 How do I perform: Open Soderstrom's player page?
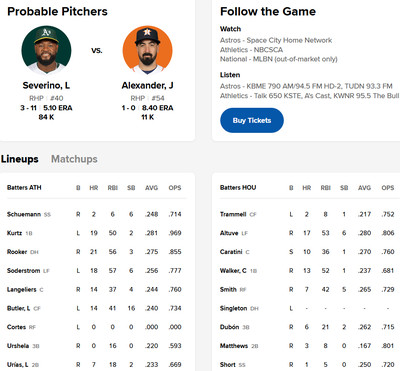(x=23, y=270)
